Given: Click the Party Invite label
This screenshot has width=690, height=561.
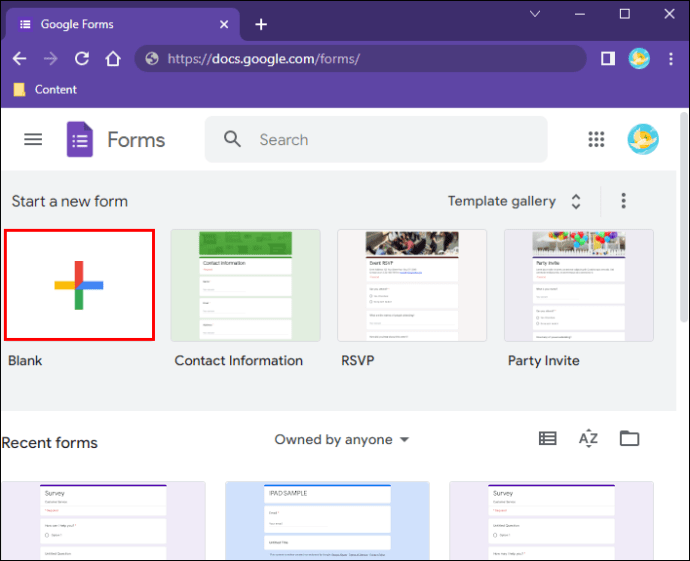Looking at the screenshot, I should [x=543, y=361].
